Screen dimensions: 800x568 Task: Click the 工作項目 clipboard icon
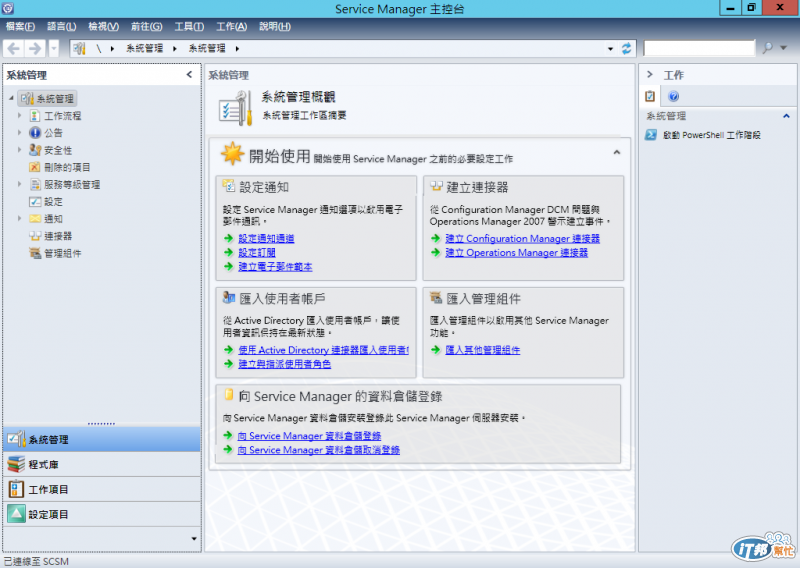[x=16, y=489]
